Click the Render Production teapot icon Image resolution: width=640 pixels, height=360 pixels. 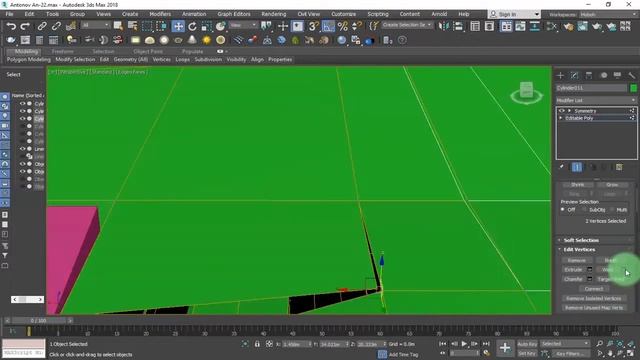(597, 27)
